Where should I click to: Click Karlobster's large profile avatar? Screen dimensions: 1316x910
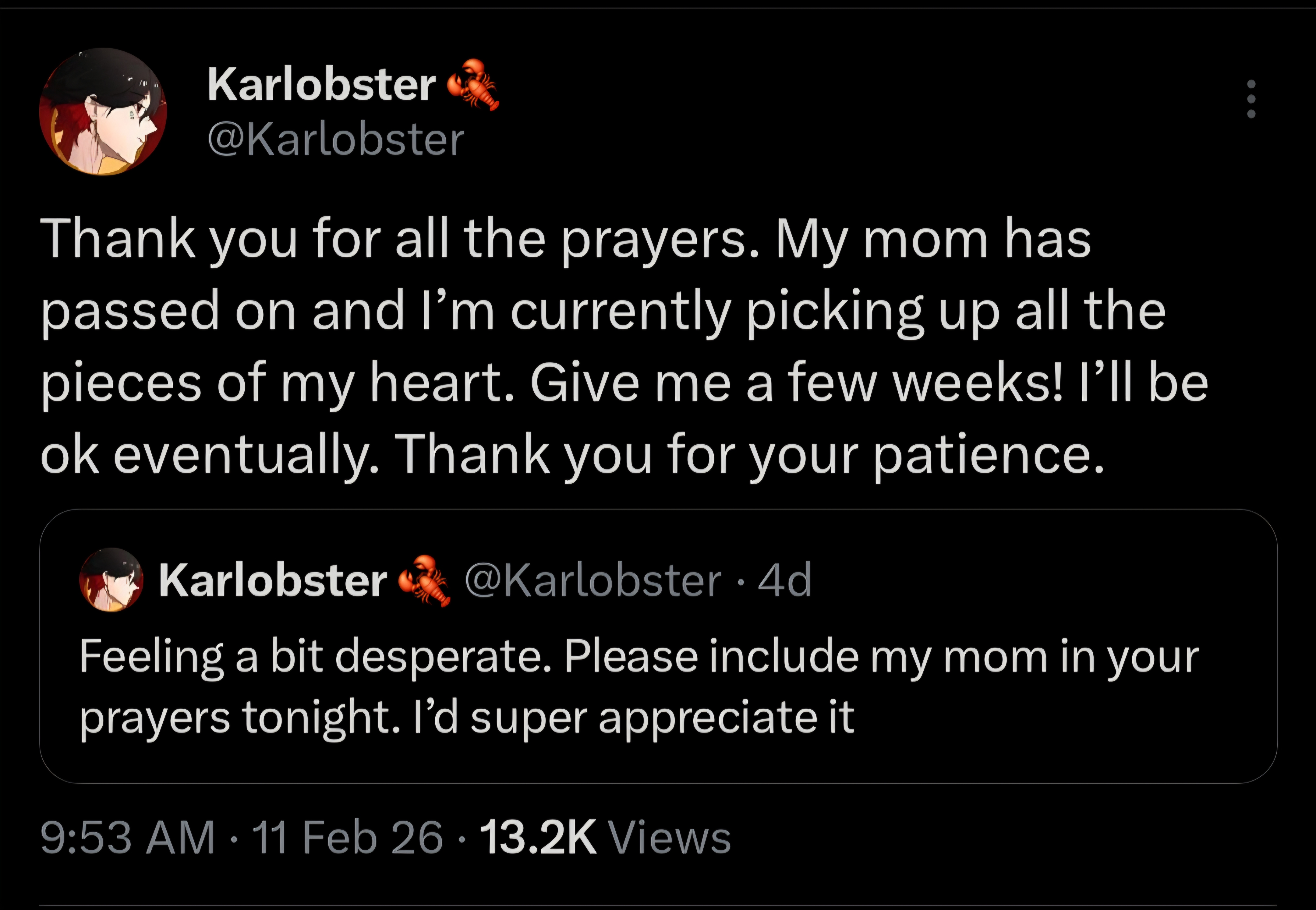[x=103, y=112]
